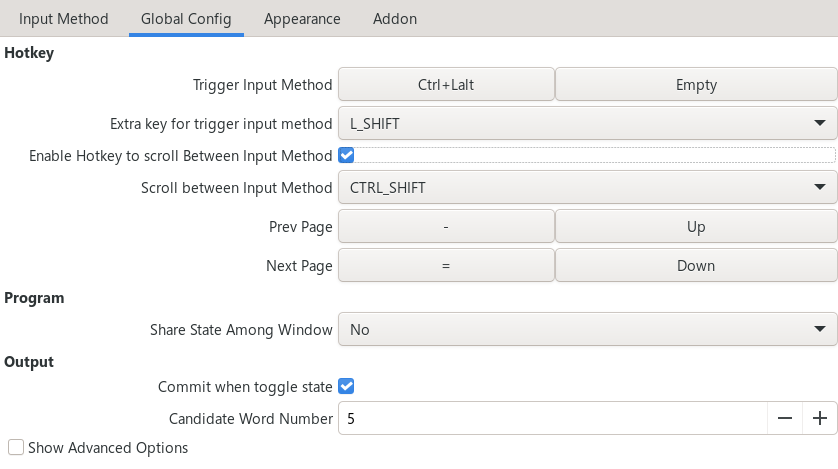
Task: Expand Share State Among Window dropdown
Action: (x=586, y=329)
